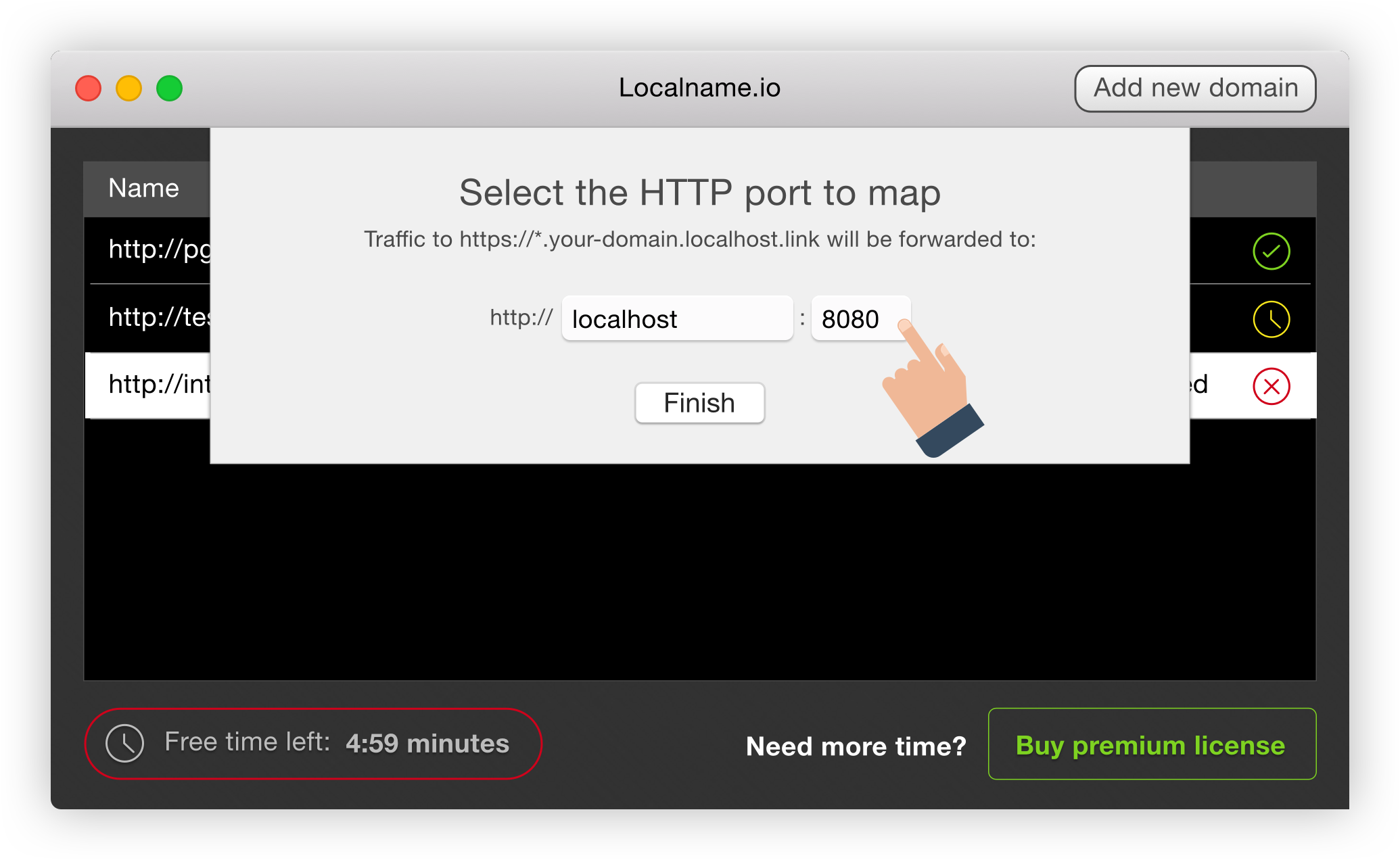Click the 8080 port number field
The image size is (1400, 860).
tap(859, 318)
